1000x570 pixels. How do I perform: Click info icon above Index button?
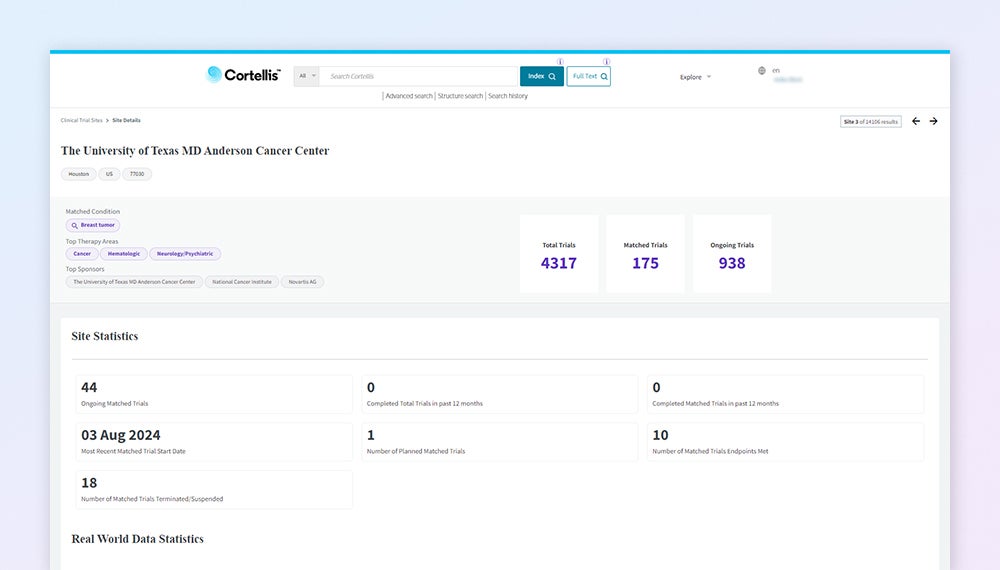(560, 62)
